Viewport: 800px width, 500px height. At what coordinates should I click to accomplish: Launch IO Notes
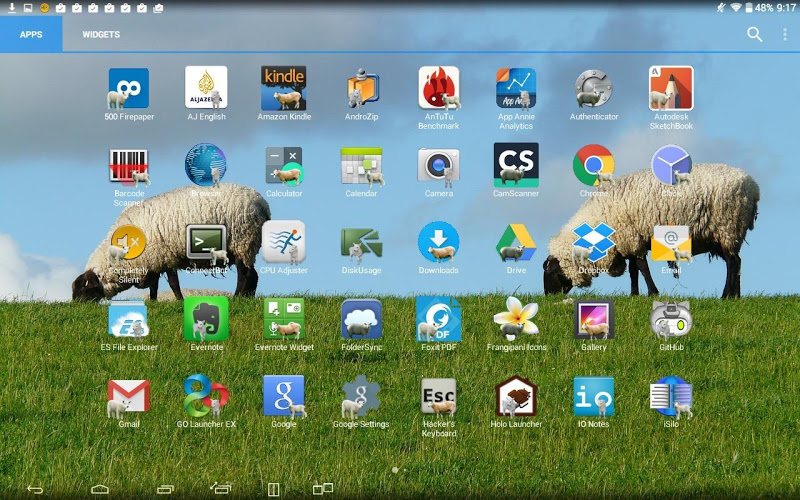tap(593, 396)
